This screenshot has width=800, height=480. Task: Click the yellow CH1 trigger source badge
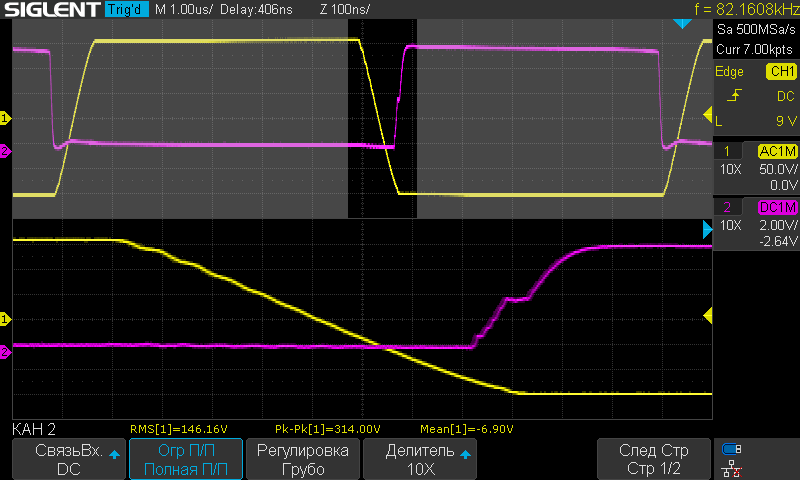point(781,71)
